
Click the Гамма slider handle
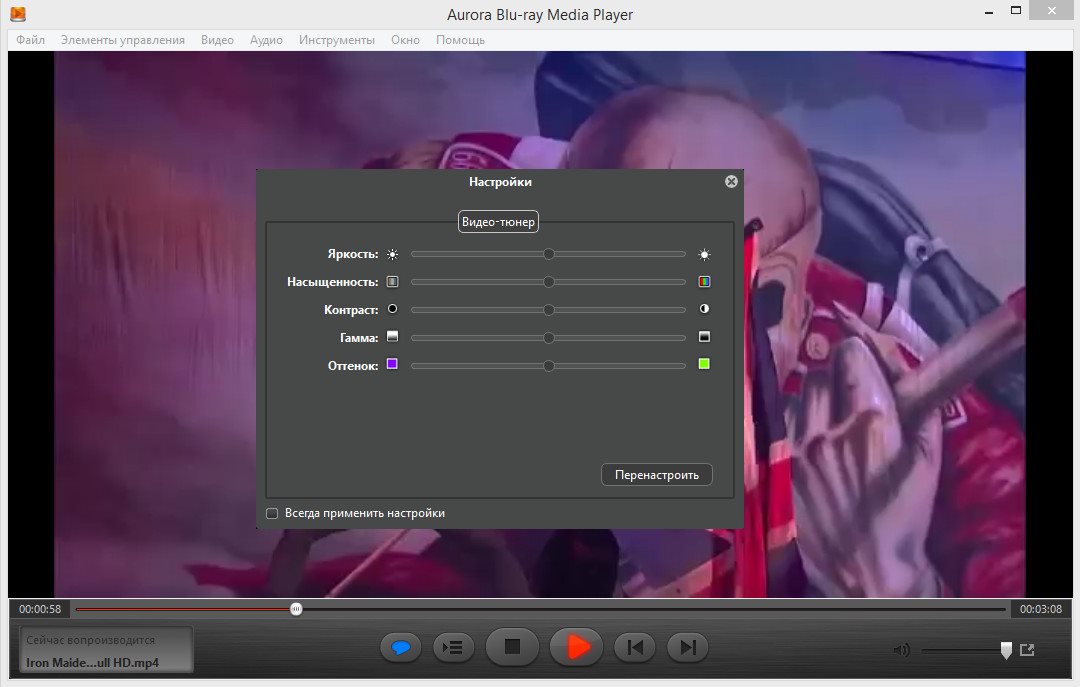coord(548,338)
